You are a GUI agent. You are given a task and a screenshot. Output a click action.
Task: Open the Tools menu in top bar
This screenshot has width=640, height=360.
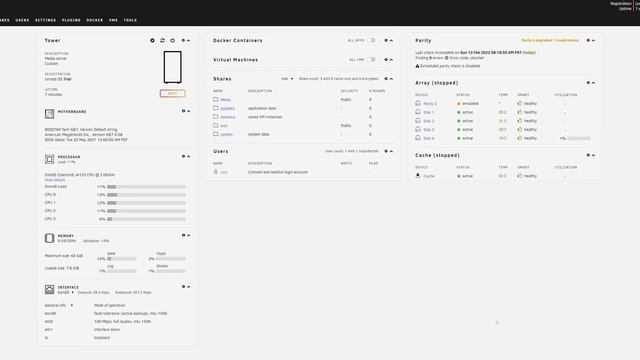point(130,20)
